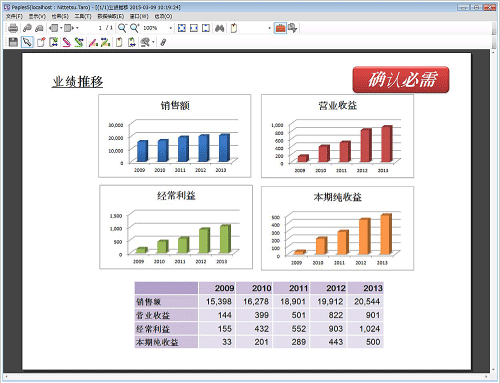
Task: Open the stamp tool dropdown arrow
Action: coord(153,42)
